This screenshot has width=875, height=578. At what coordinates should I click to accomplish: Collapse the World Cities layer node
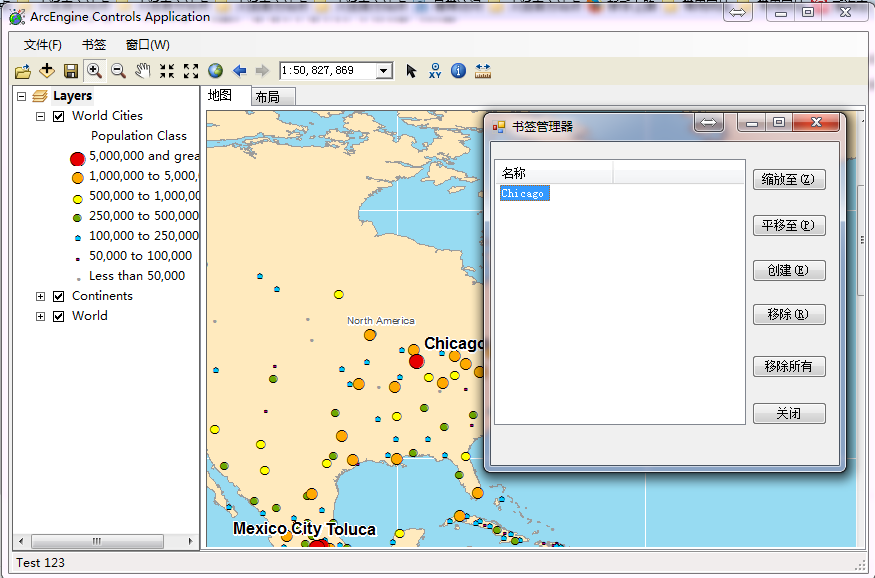[40, 117]
